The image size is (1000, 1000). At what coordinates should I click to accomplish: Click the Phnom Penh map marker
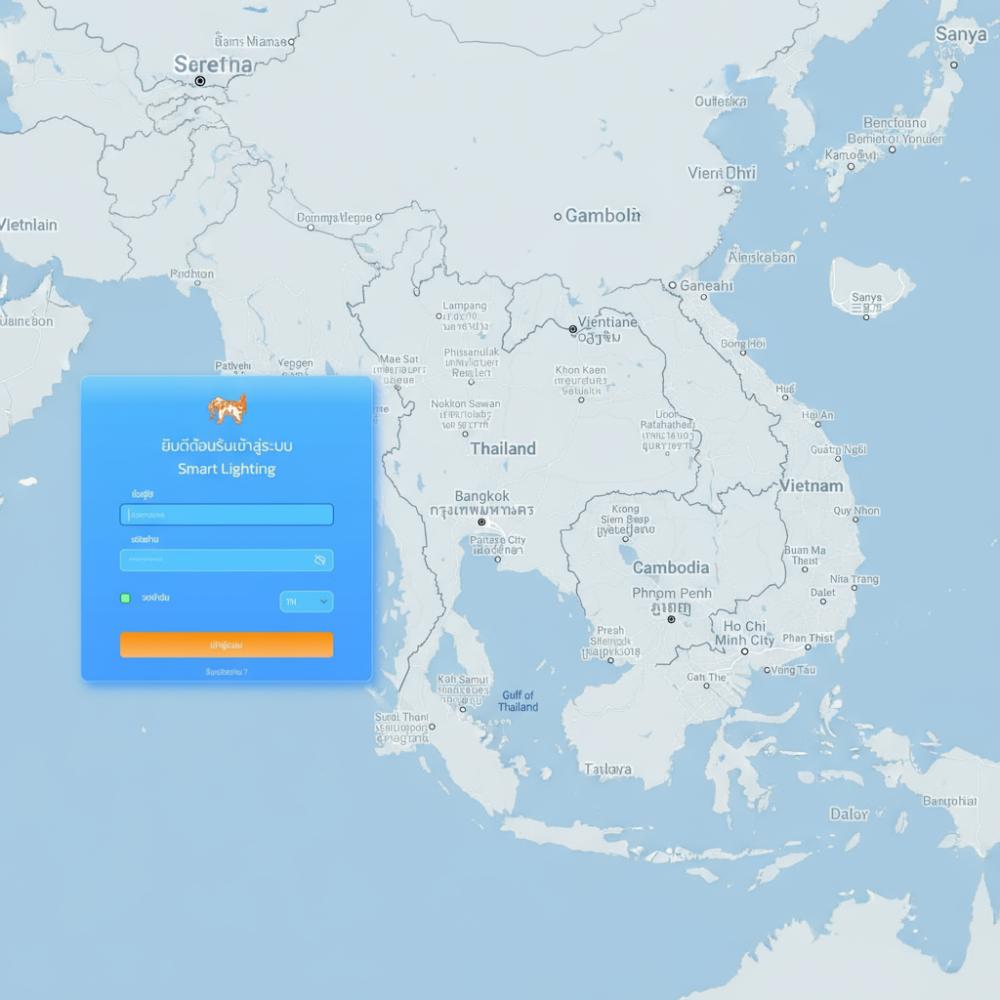click(x=671, y=619)
